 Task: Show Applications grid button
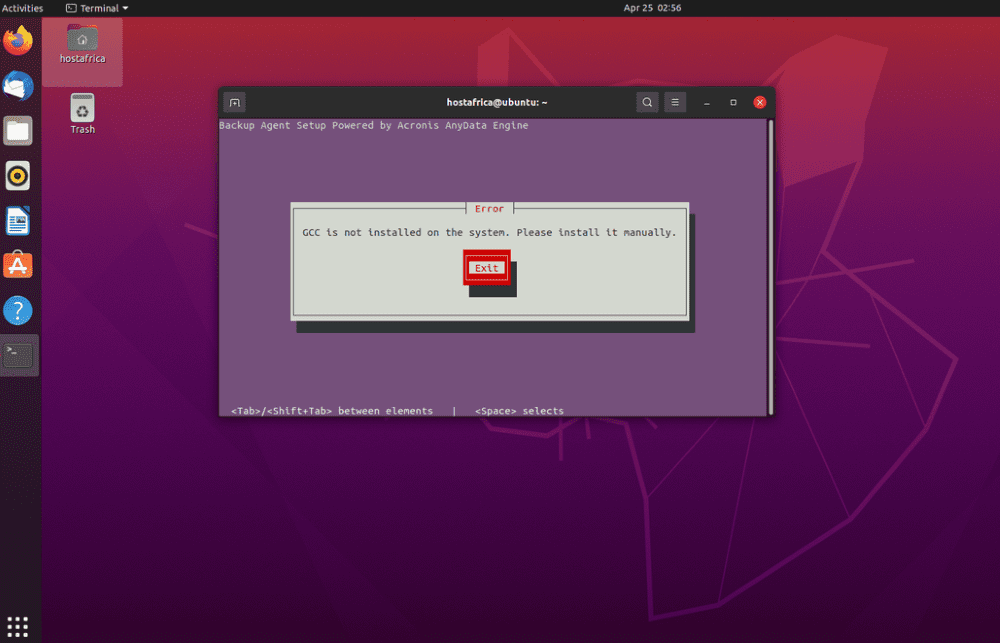[x=18, y=626]
